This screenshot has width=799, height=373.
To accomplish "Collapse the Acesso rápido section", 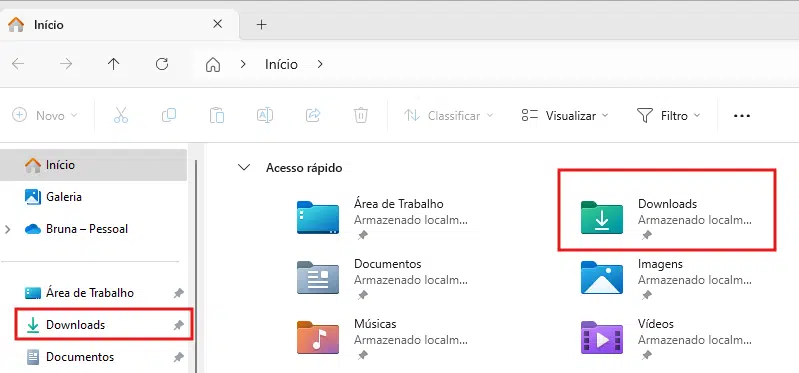I will [x=244, y=167].
